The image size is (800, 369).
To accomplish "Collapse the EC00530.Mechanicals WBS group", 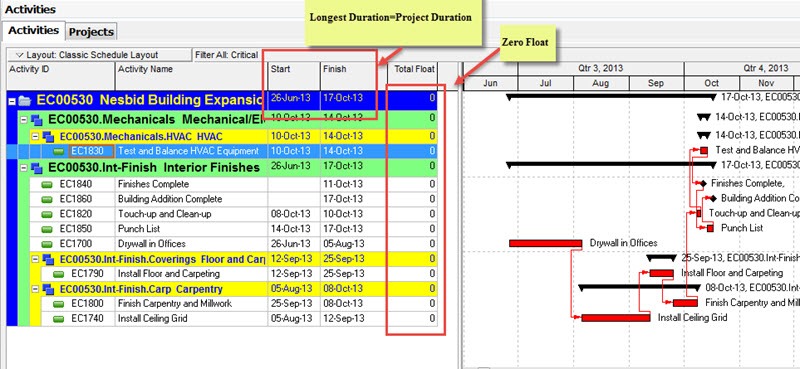I will coord(23,120).
